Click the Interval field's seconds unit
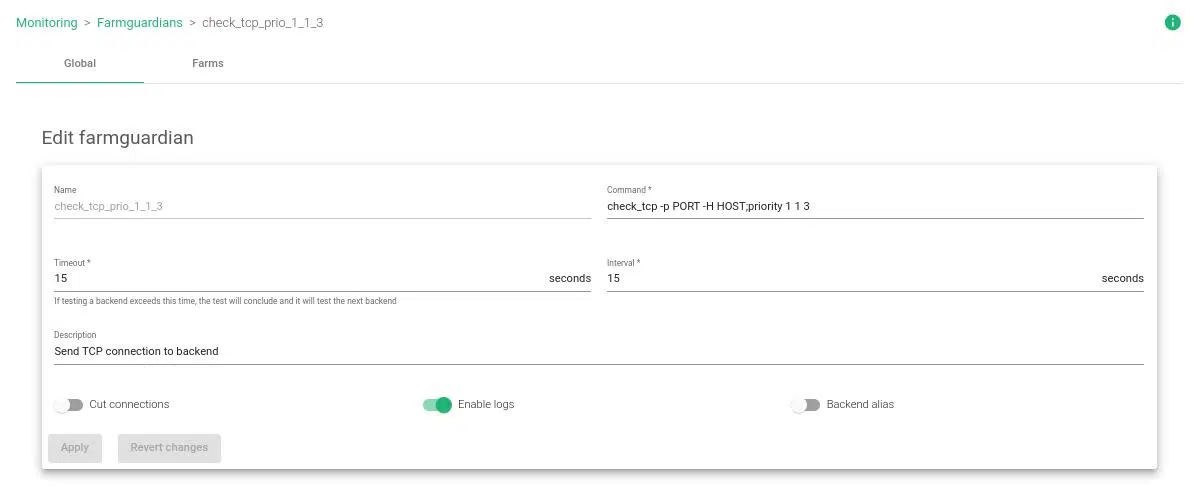The image size is (1194, 489). click(1122, 278)
